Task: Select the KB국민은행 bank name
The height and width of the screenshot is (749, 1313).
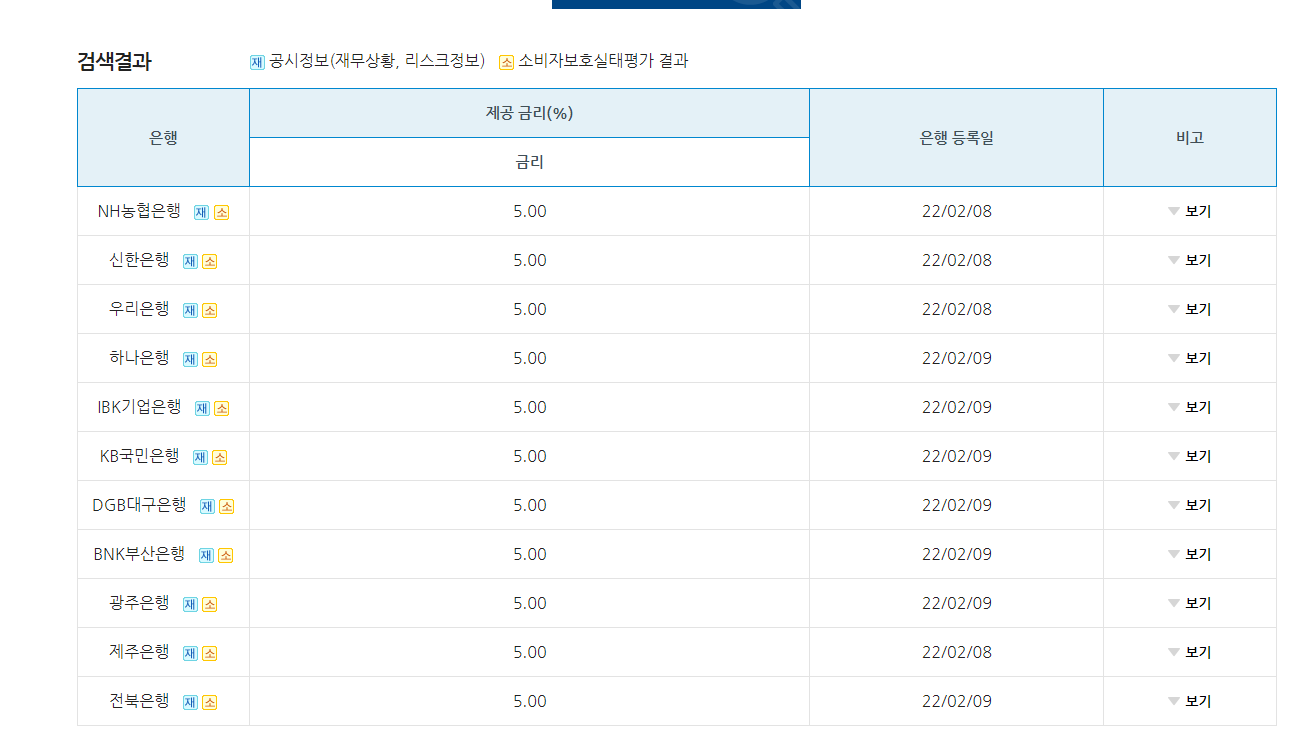Action: pos(140,456)
